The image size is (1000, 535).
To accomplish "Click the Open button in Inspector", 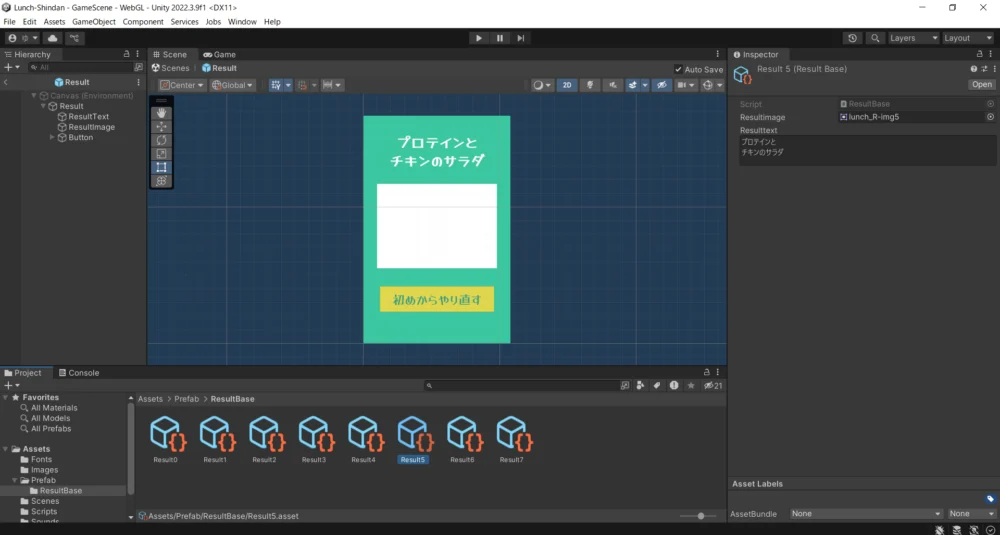I will 982,84.
